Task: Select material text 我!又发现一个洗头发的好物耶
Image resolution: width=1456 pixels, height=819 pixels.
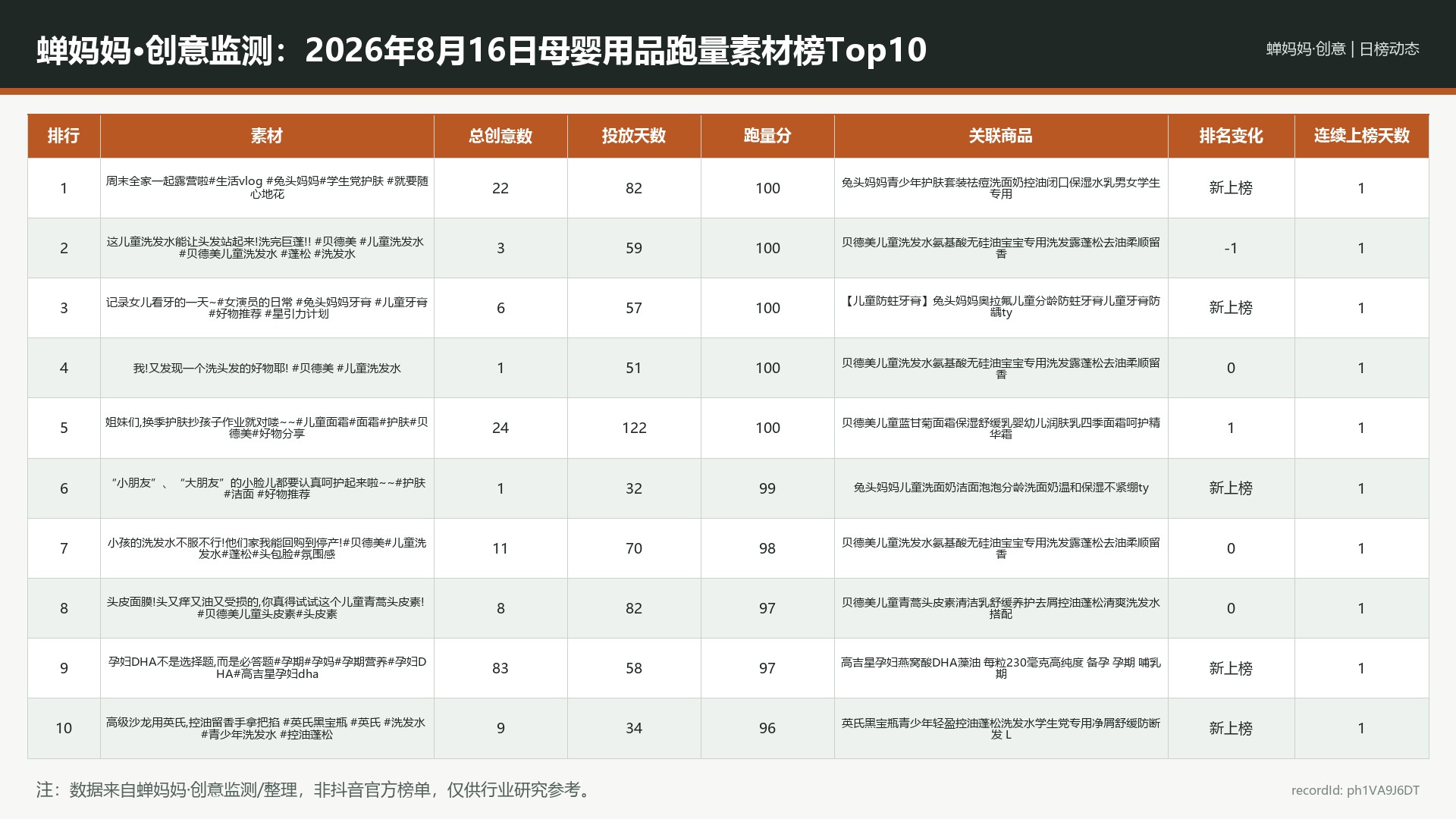Action: (x=267, y=368)
